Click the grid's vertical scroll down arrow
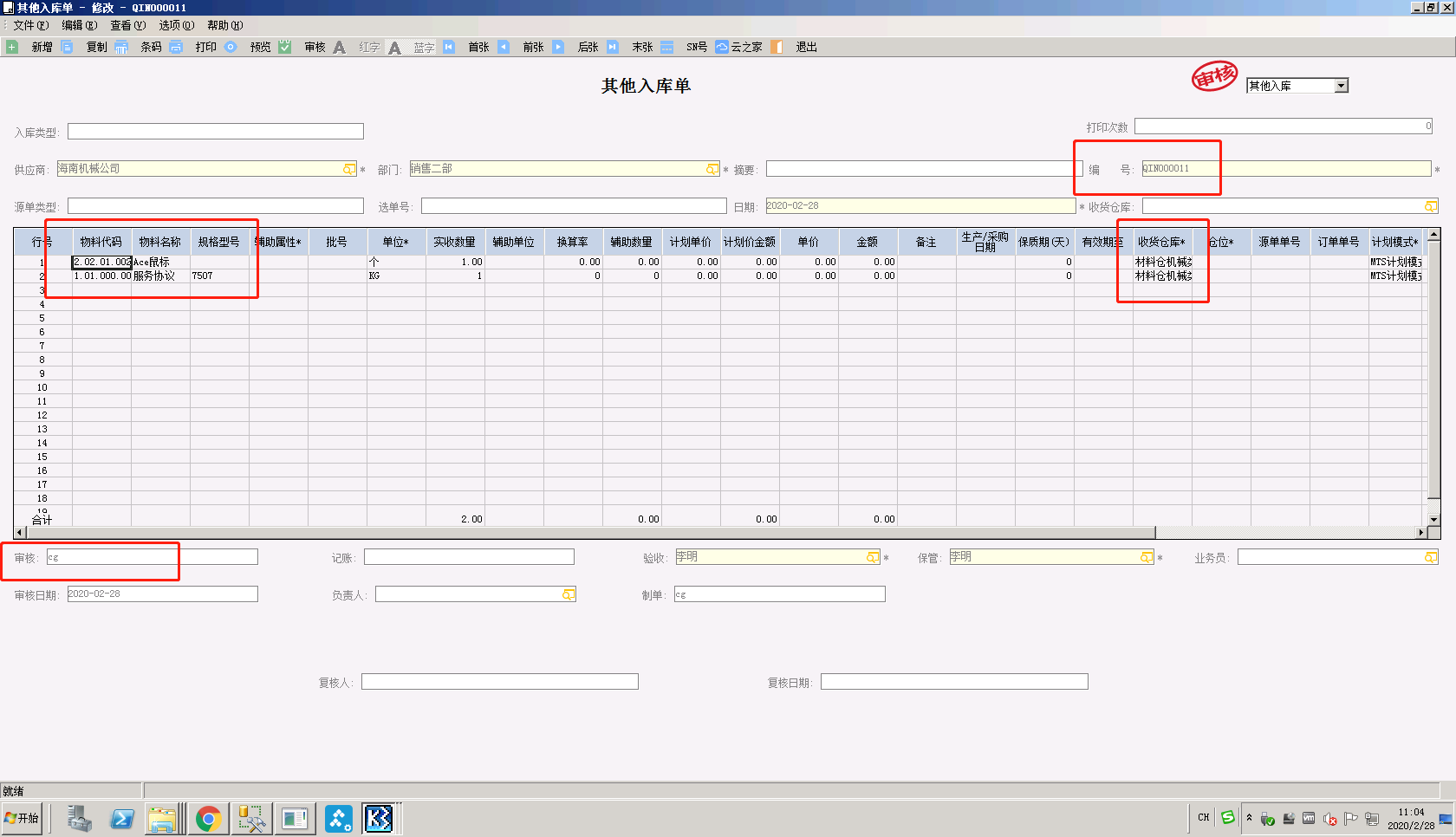The width and height of the screenshot is (1456, 837). coord(1433,519)
